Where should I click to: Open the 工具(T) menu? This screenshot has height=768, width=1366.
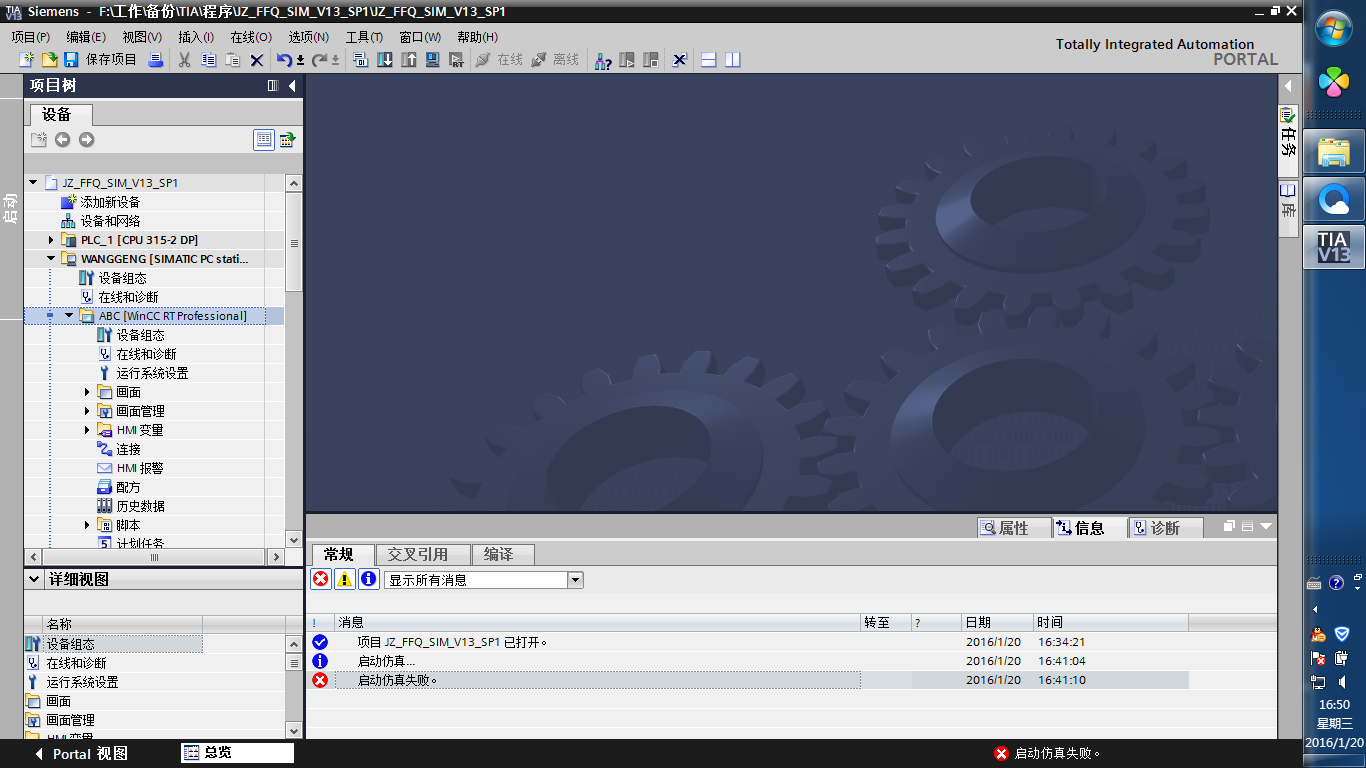[364, 37]
